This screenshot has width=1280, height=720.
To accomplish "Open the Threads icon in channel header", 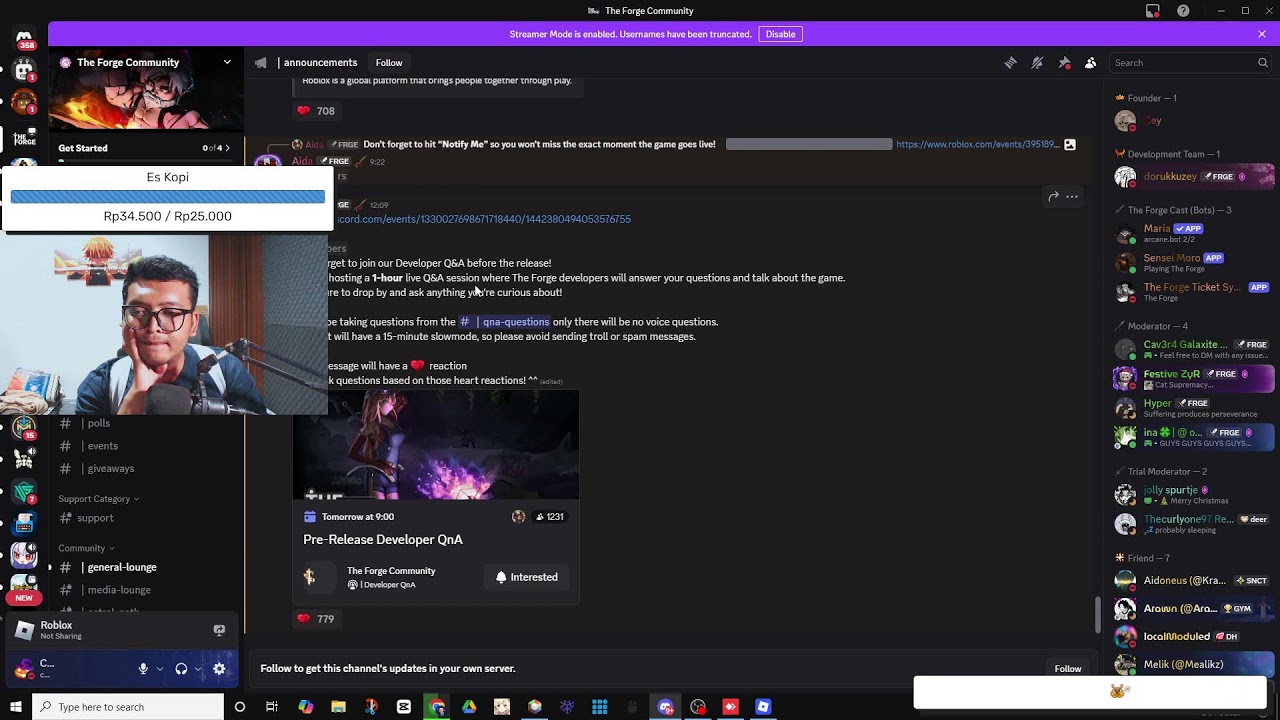I will (x=1010, y=62).
